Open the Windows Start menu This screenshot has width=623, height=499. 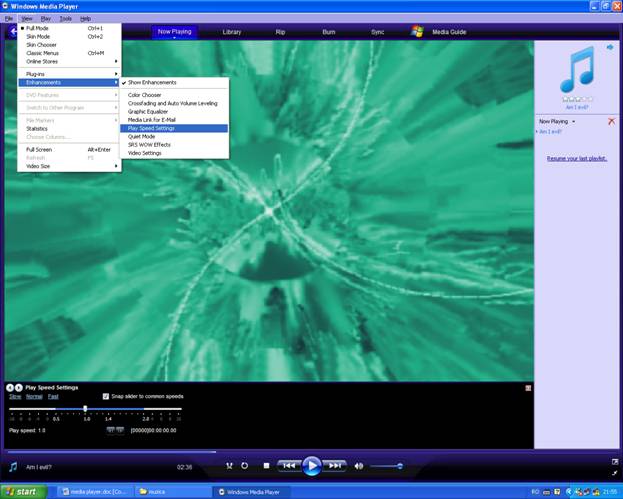(x=24, y=492)
